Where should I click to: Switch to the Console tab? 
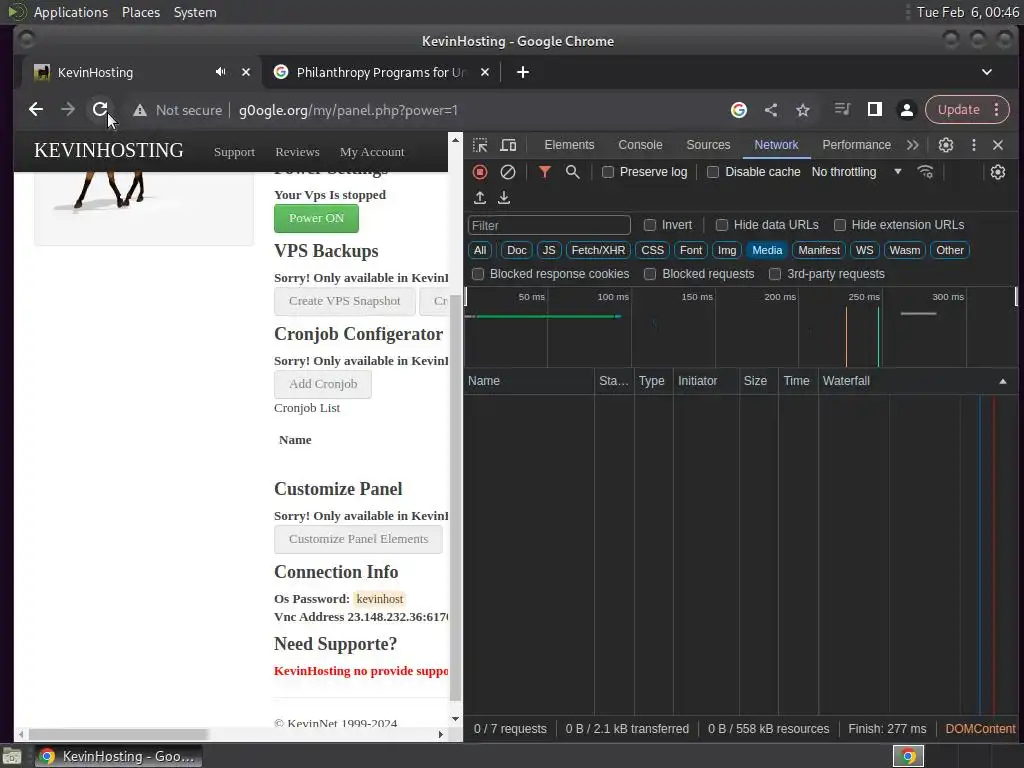coord(640,145)
